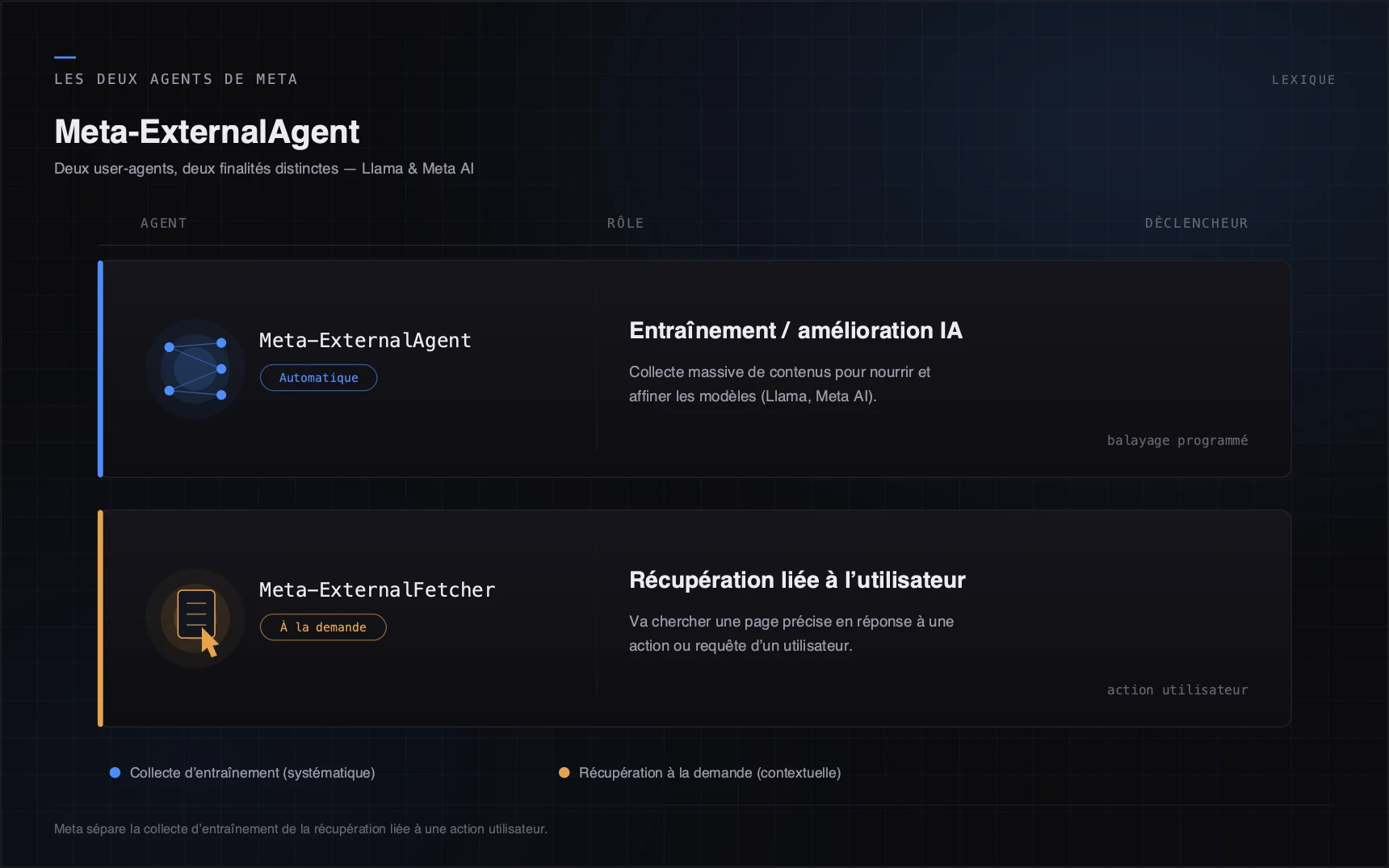Click the LES DEUX AGENTS DE META heading
The image size is (1389, 868).
pyautogui.click(x=176, y=79)
